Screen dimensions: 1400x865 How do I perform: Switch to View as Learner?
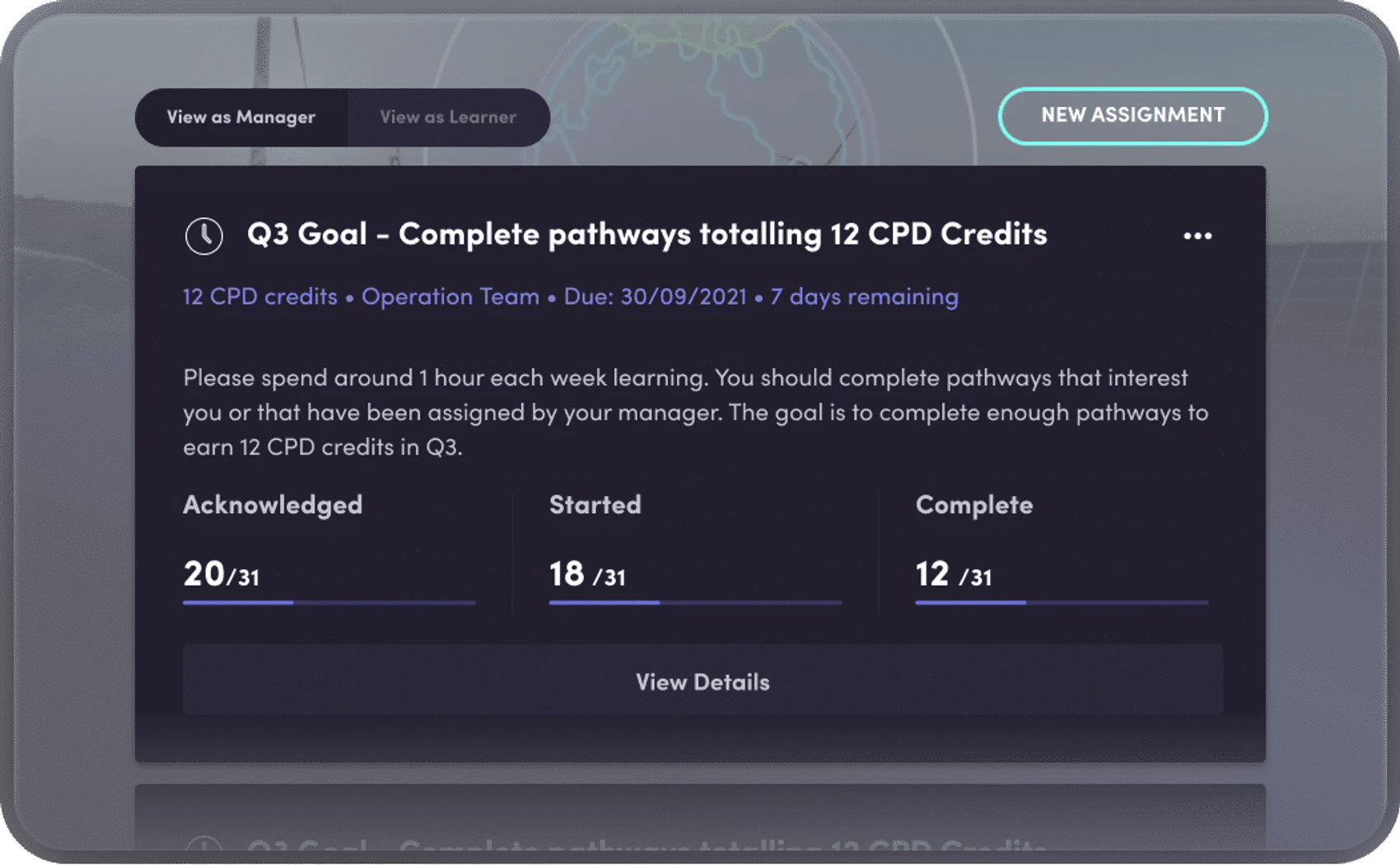click(x=449, y=118)
